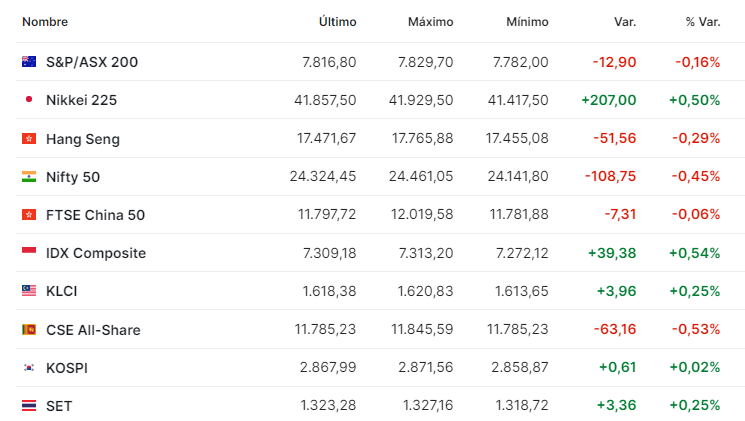Open the S&P/ASX 200 index link

coord(92,62)
